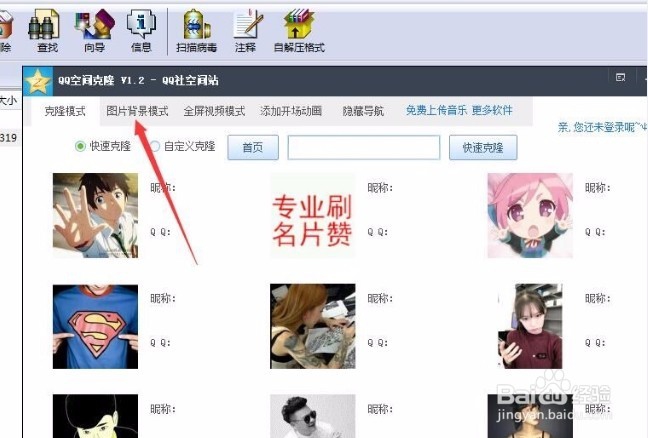
Task: Select the black-hat cartoon avatar
Action: [x=95, y=416]
